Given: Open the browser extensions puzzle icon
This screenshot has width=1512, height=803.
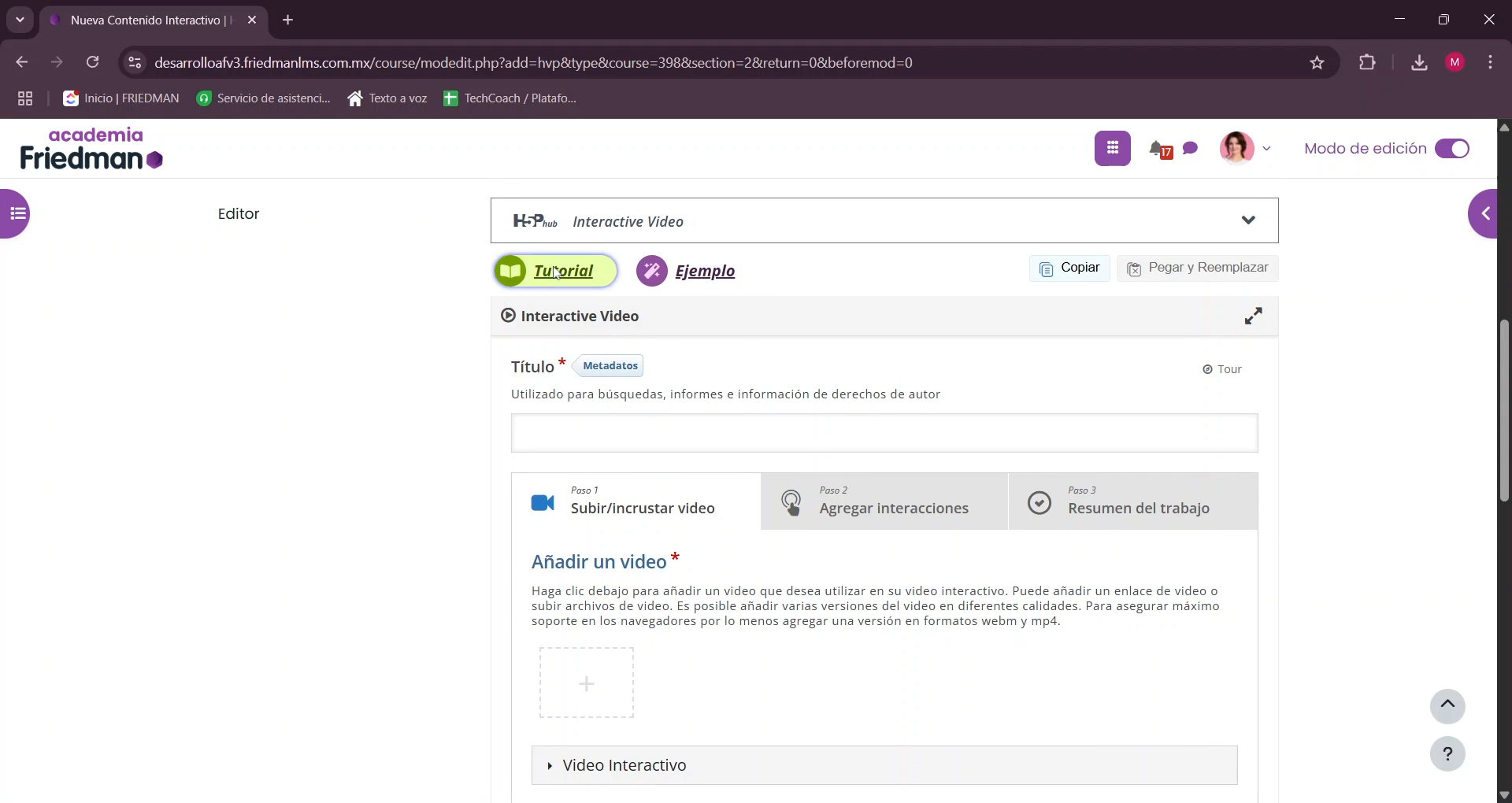Looking at the screenshot, I should pos(1367,63).
